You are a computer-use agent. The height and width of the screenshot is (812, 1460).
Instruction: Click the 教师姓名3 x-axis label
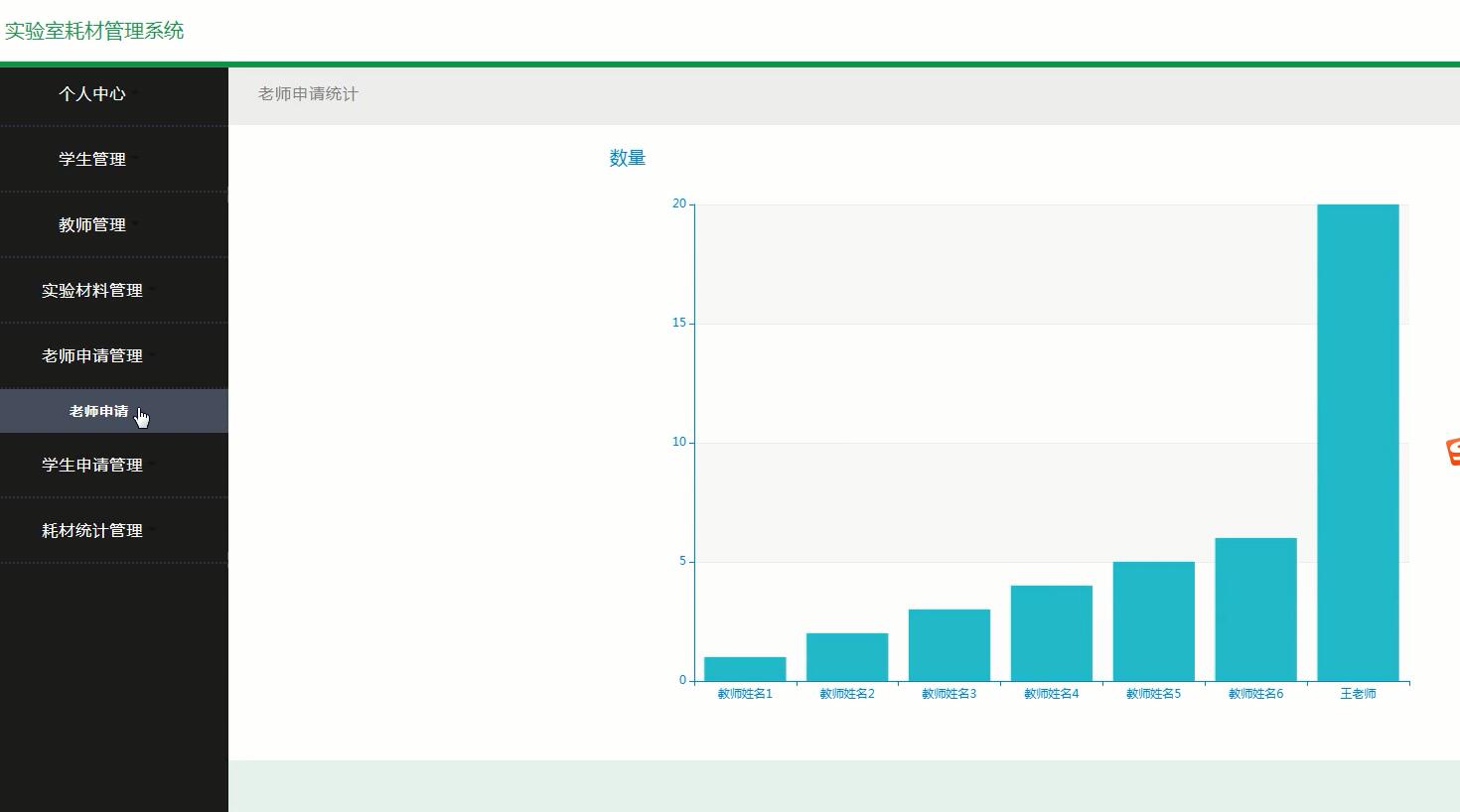coord(949,694)
